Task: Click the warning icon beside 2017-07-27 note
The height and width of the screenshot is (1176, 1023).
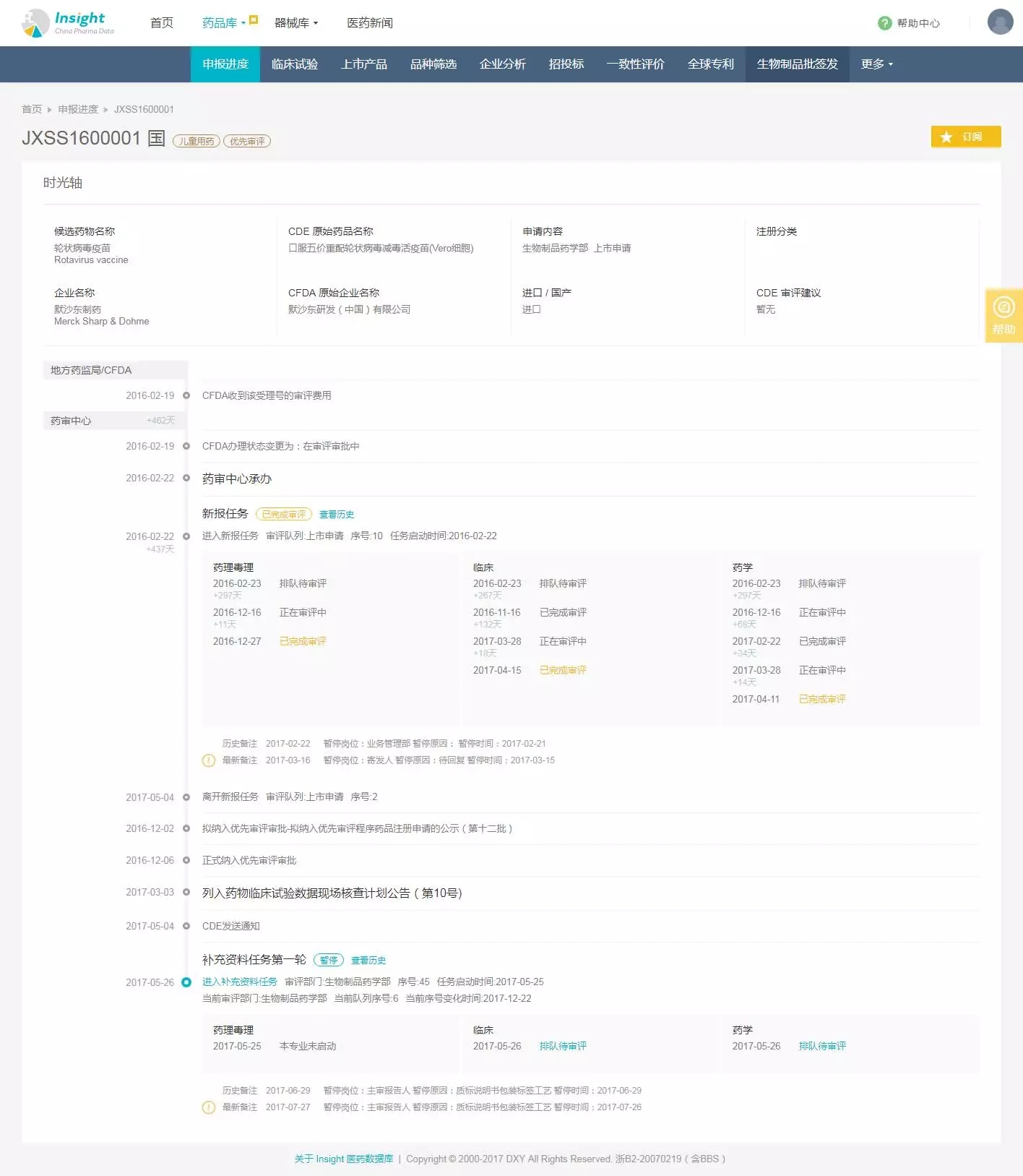Action: (x=209, y=1107)
